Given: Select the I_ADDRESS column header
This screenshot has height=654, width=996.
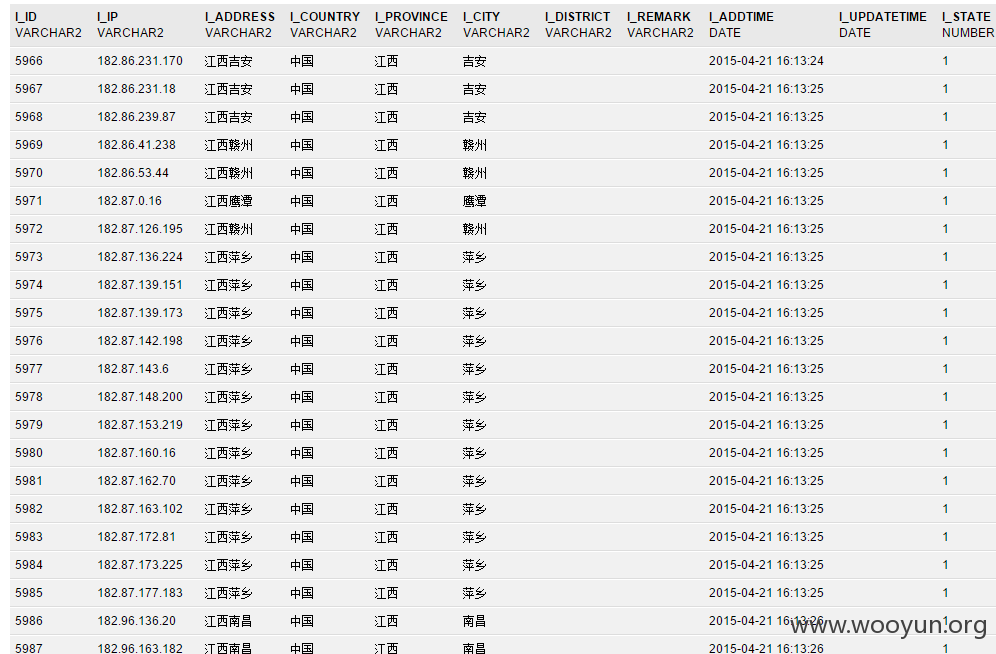Looking at the screenshot, I should [x=239, y=17].
